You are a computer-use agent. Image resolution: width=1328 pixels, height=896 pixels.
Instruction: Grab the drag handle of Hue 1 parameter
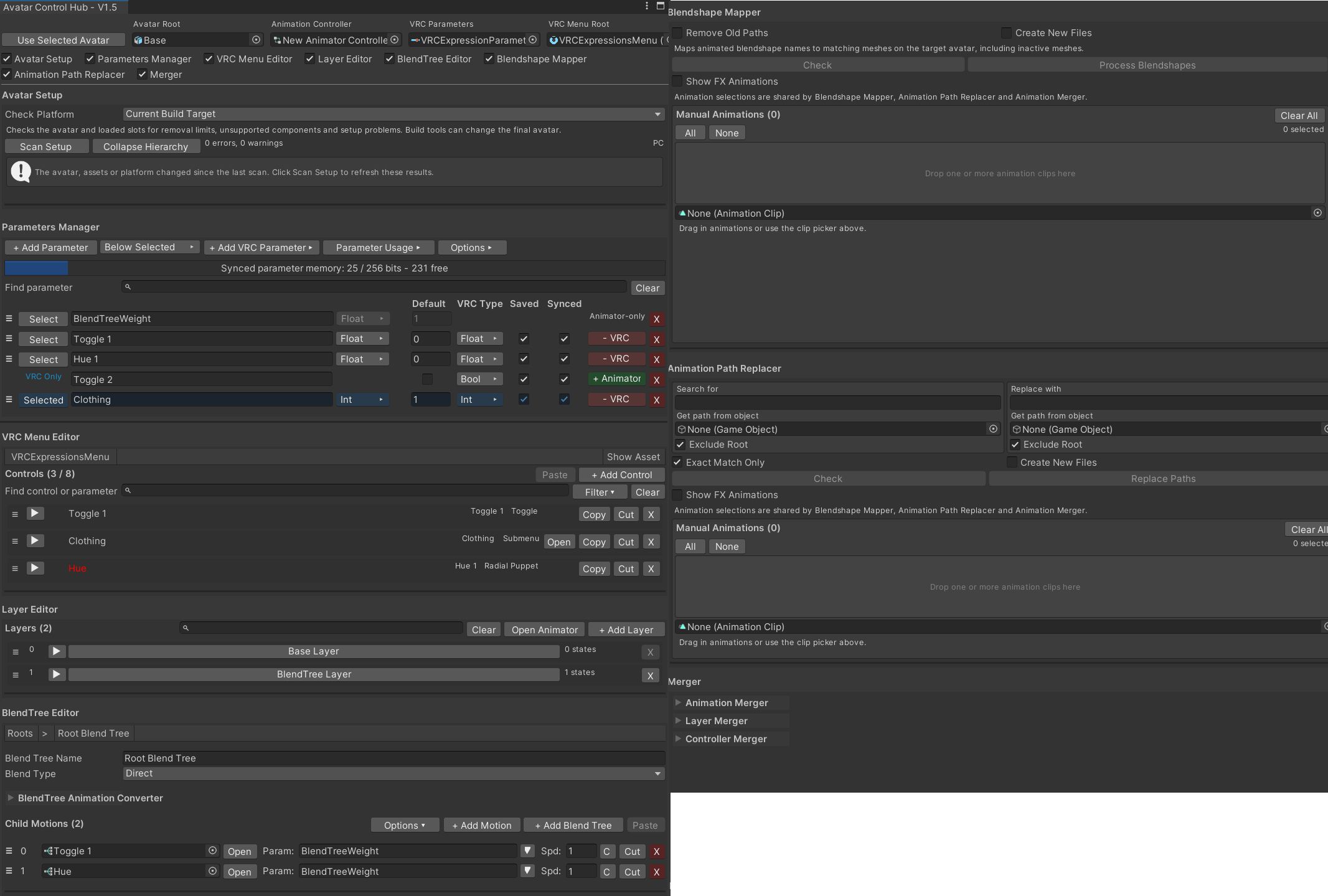9,359
